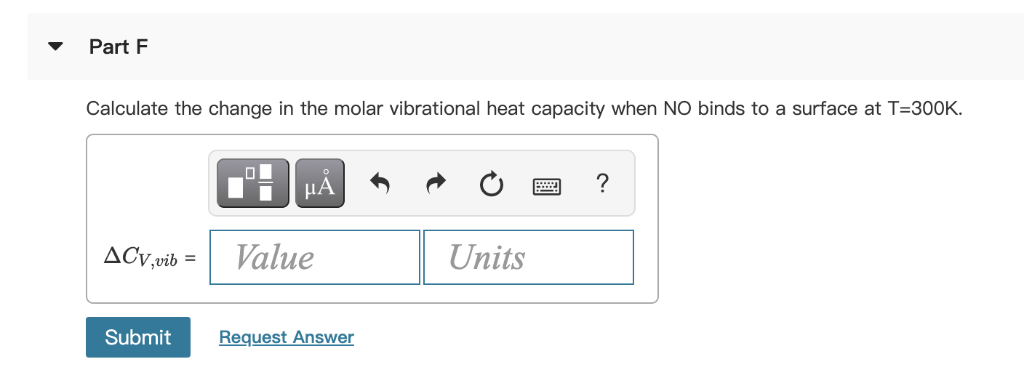Open answer help with question mark
This screenshot has height=391, width=1024.
pos(603,183)
